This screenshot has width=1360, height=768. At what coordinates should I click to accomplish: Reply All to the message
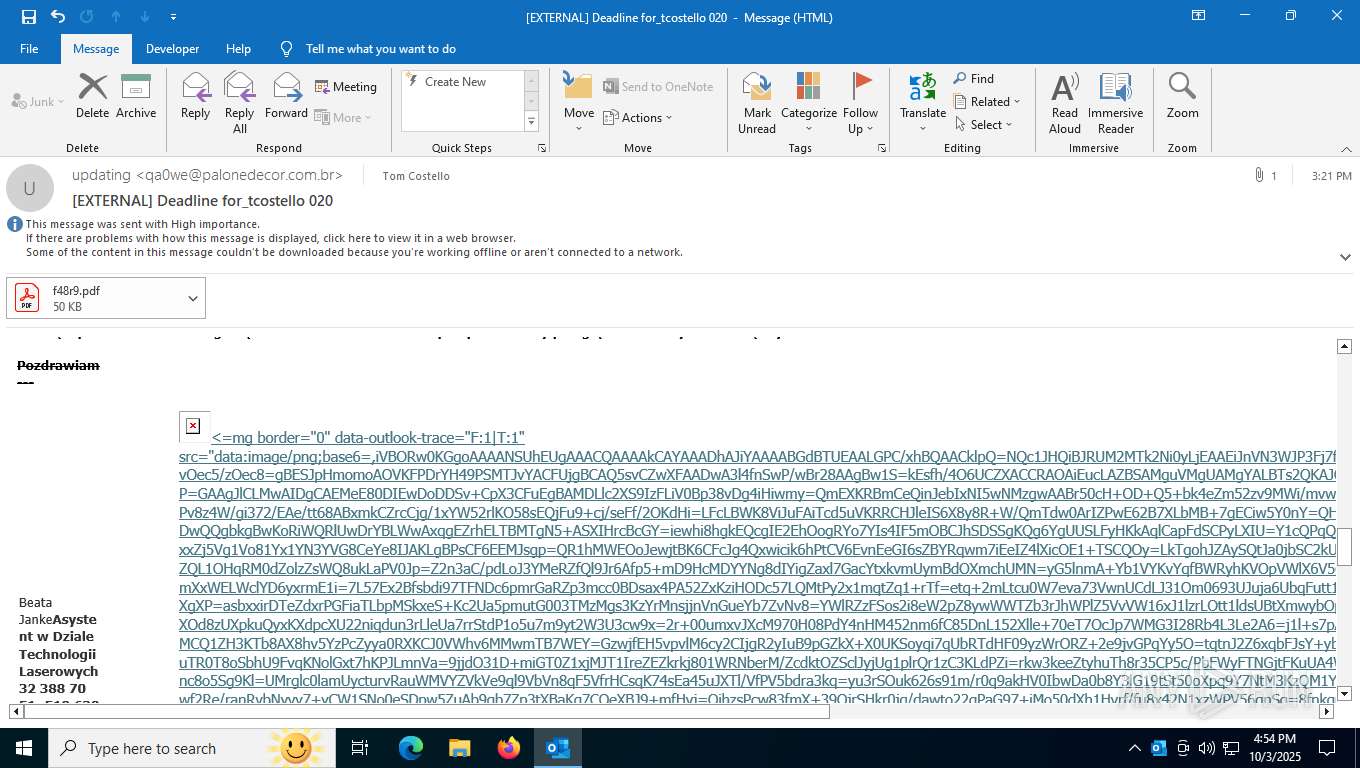point(240,102)
